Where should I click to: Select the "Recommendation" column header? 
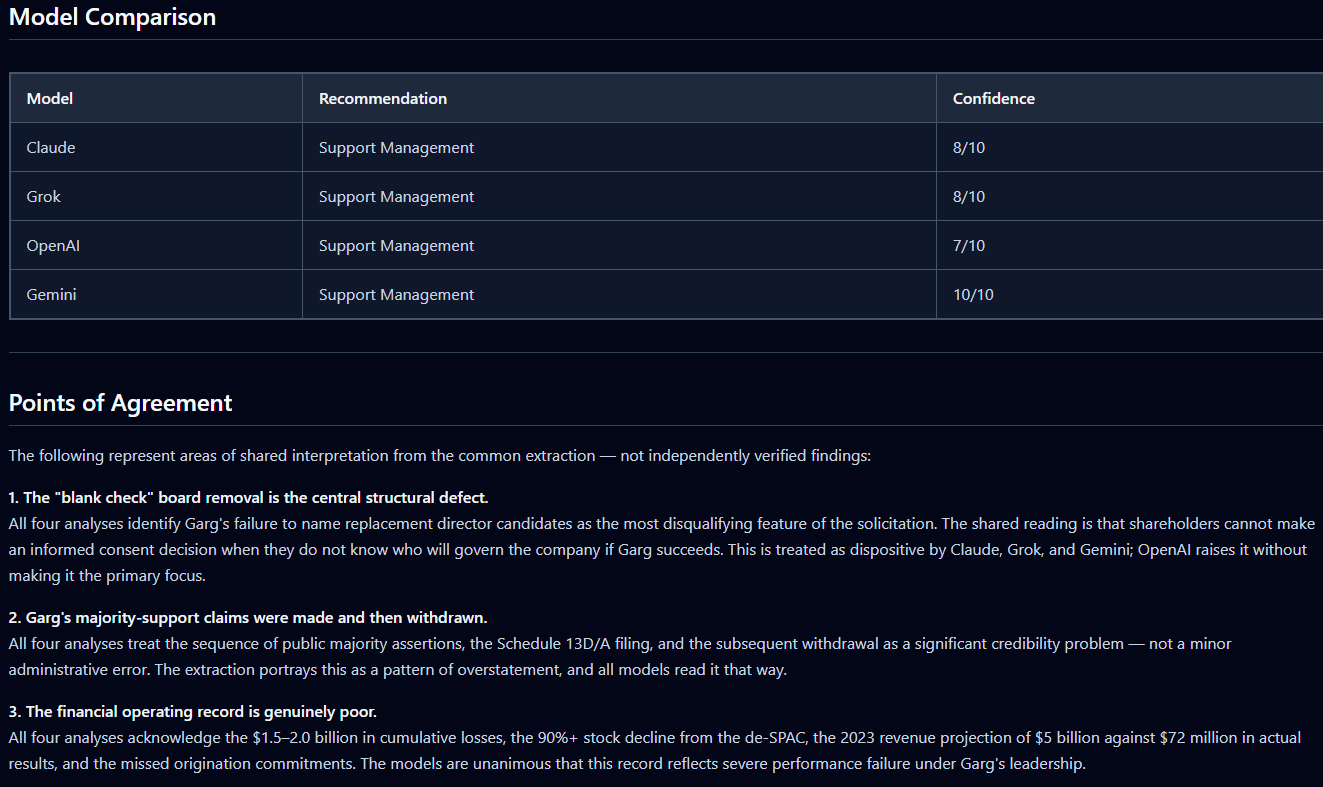pos(383,99)
